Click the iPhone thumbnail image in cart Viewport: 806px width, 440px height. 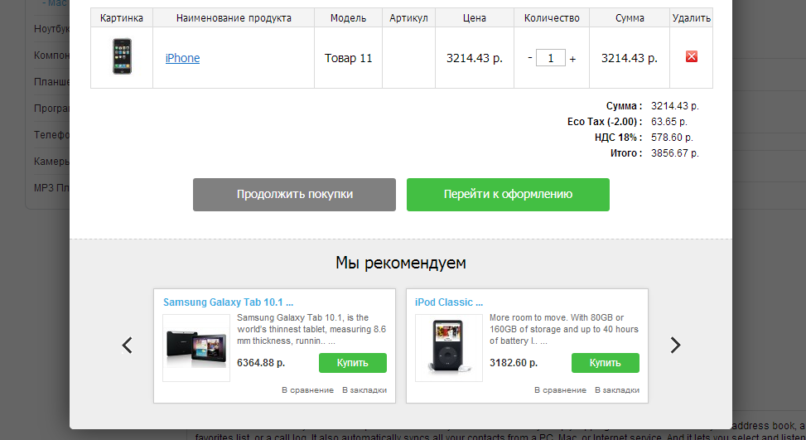point(122,57)
